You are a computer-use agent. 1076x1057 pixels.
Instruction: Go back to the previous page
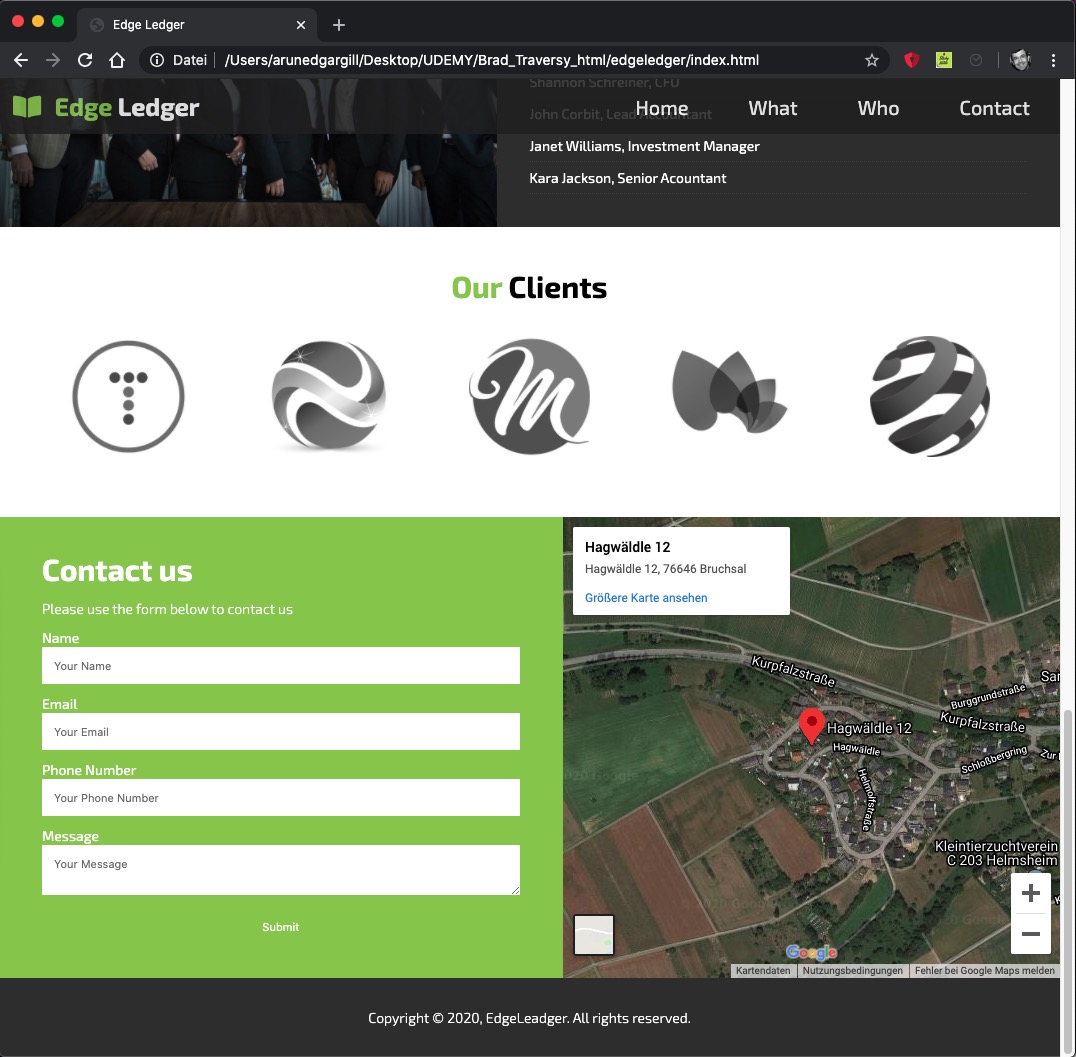point(21,60)
